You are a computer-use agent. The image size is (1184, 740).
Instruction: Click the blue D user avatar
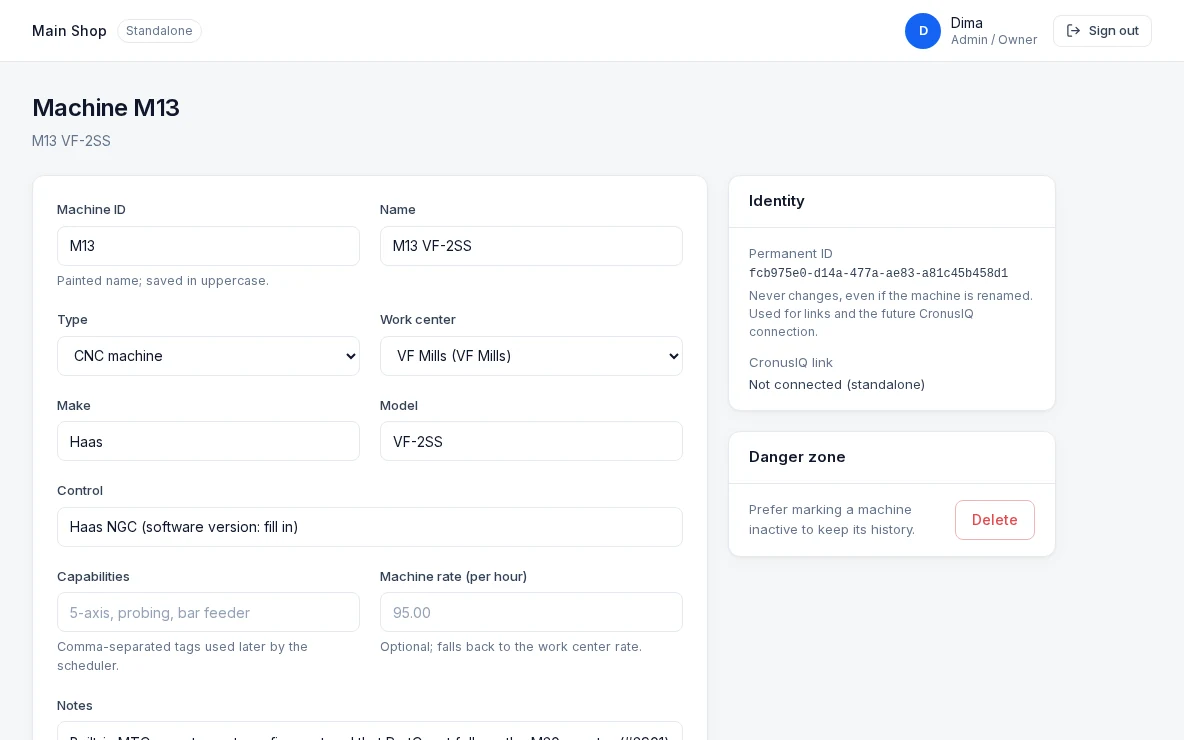coord(923,31)
